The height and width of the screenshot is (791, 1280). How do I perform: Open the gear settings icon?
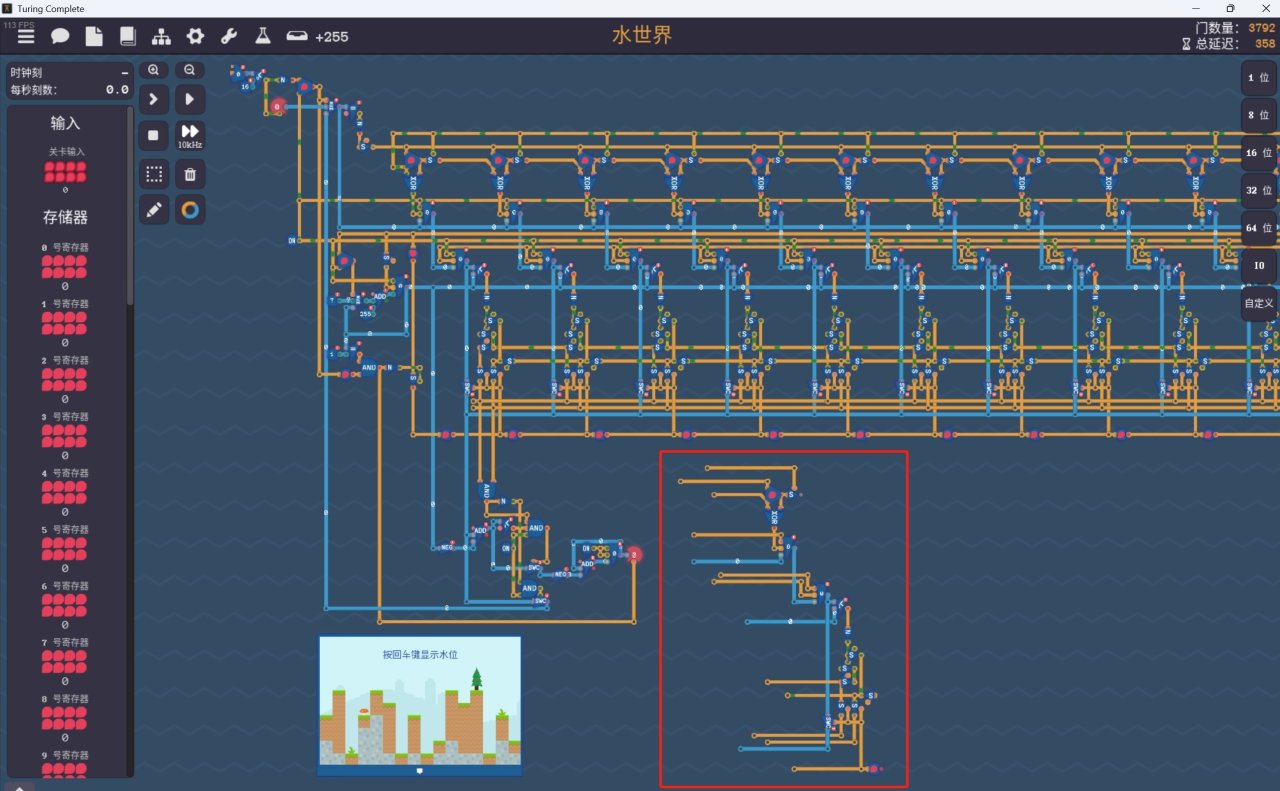click(195, 36)
